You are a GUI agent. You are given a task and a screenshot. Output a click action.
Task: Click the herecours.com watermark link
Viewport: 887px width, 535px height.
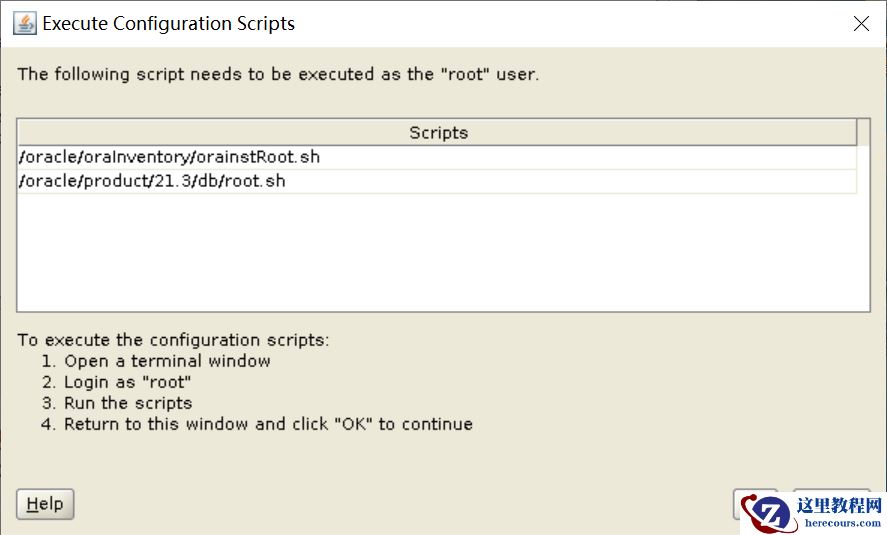pyautogui.click(x=839, y=522)
